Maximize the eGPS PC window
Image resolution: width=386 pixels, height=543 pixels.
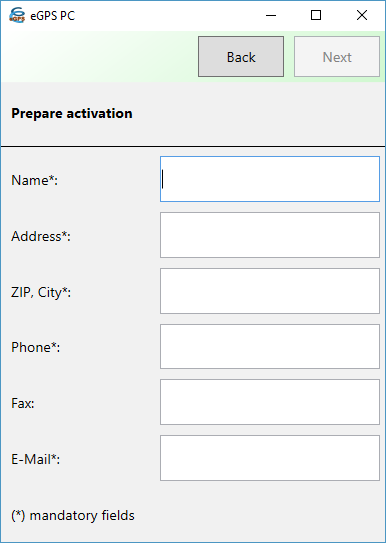tap(316, 15)
